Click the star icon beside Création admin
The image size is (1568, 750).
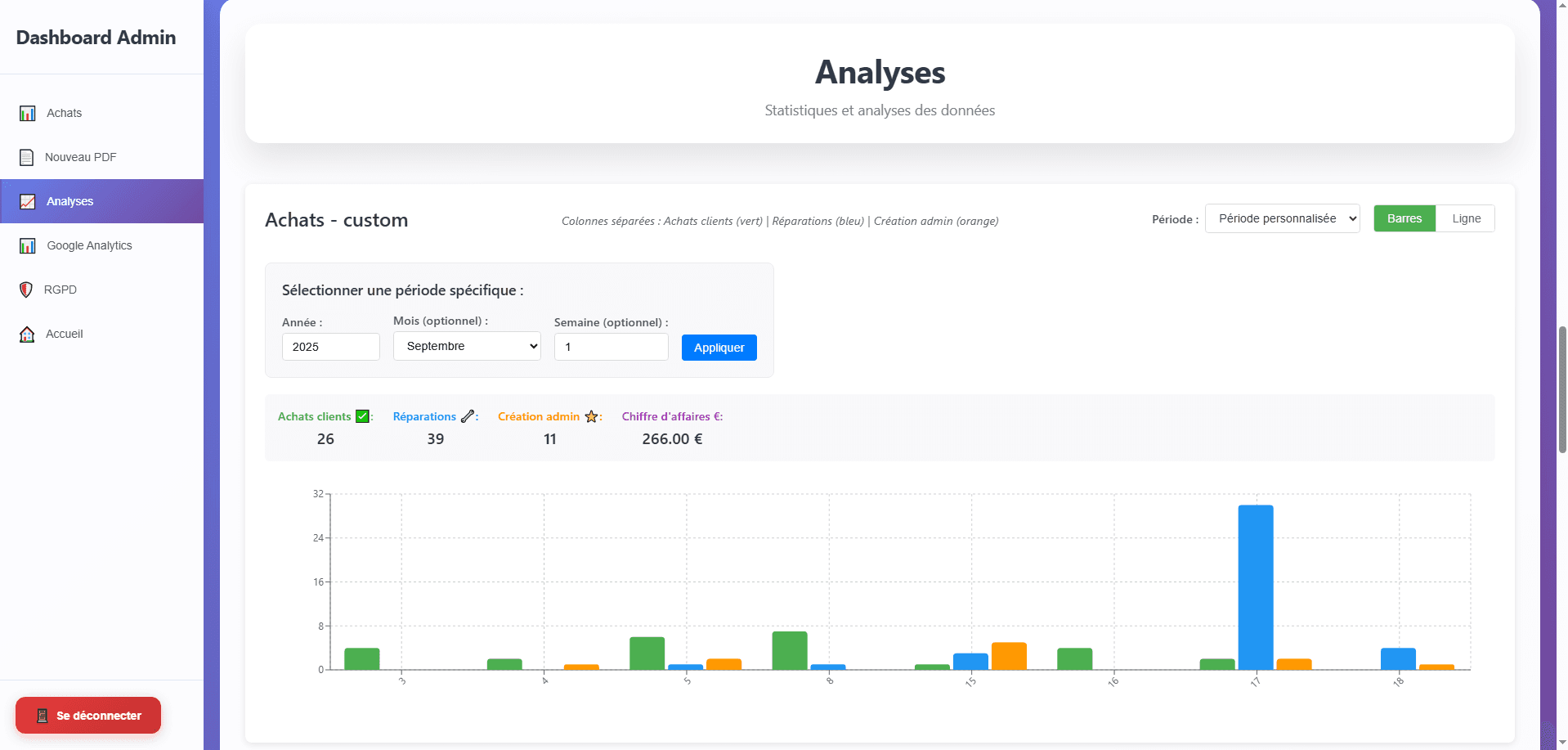coord(591,416)
